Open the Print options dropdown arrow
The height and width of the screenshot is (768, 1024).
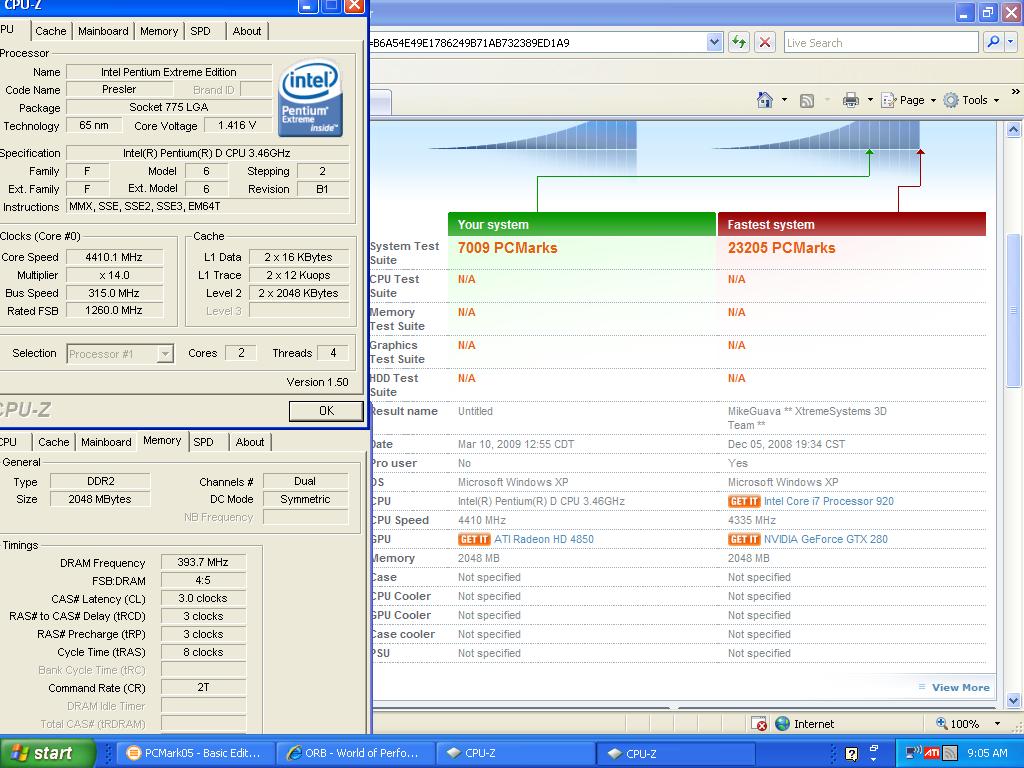[x=870, y=100]
